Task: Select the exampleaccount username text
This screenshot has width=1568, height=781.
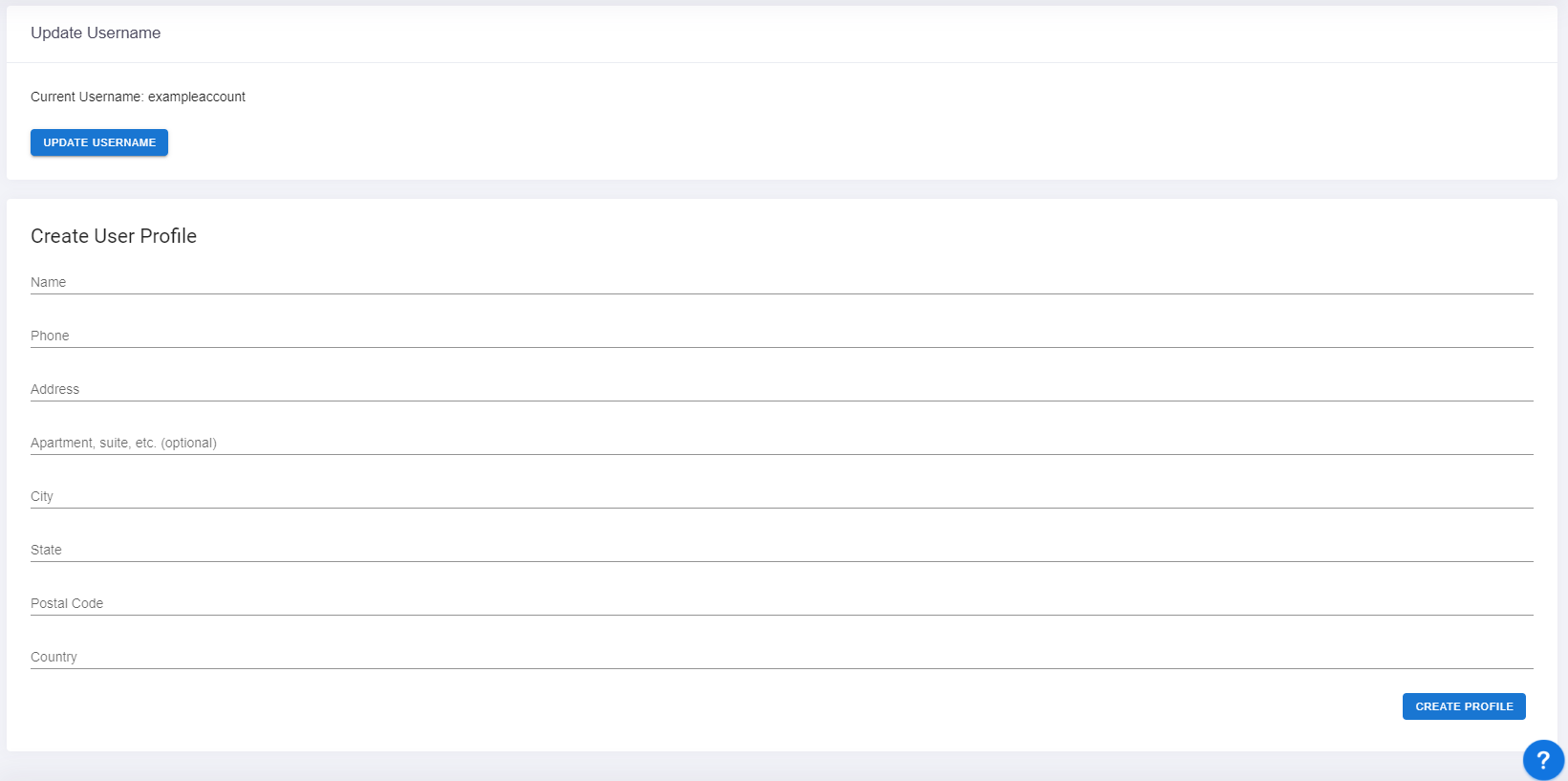Action: pos(197,97)
